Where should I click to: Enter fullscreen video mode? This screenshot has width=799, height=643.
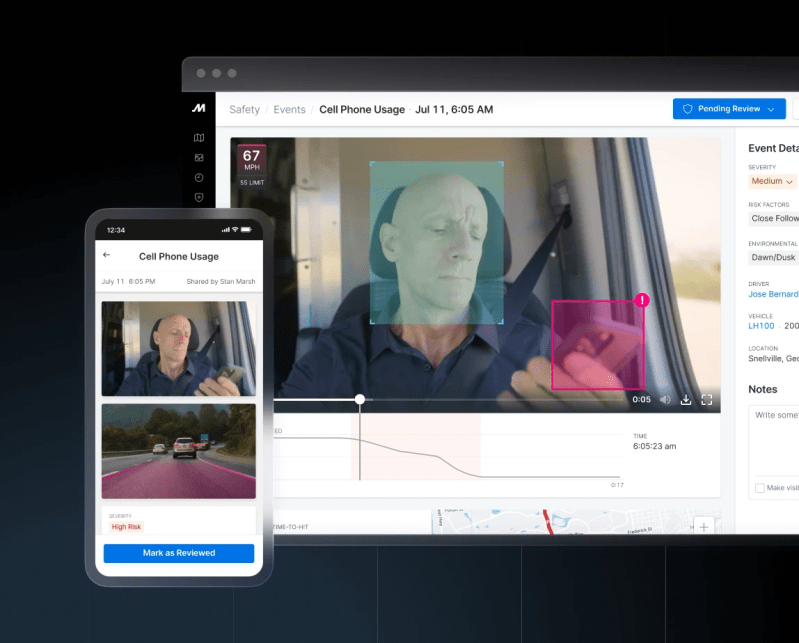(x=707, y=399)
